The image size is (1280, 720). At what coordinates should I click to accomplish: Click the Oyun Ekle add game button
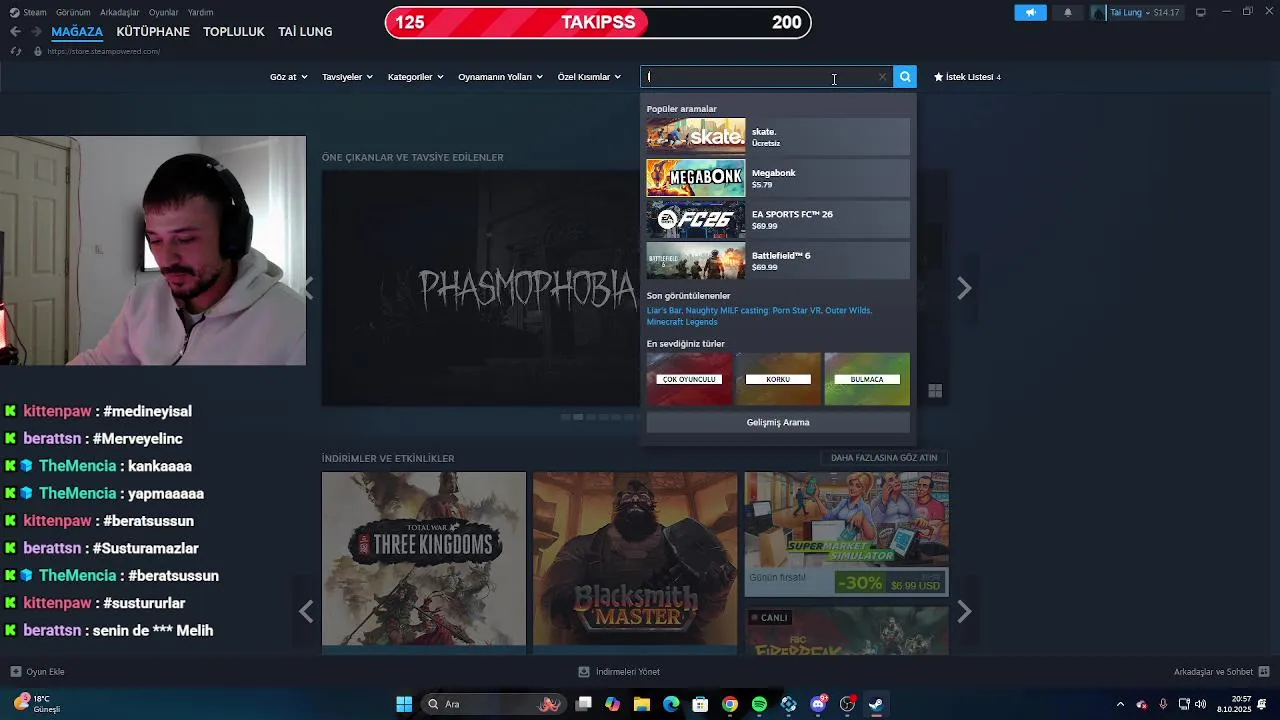coord(38,672)
